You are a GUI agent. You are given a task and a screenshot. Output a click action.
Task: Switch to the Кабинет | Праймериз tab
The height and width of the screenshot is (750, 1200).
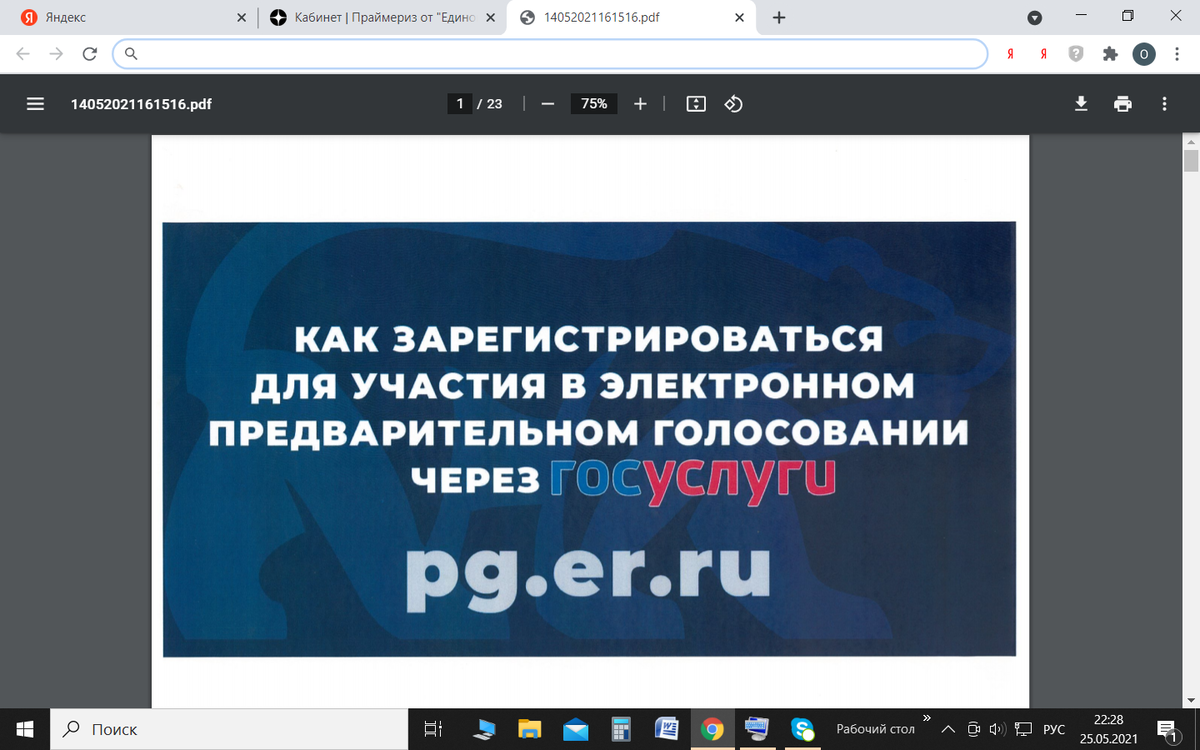pos(382,17)
